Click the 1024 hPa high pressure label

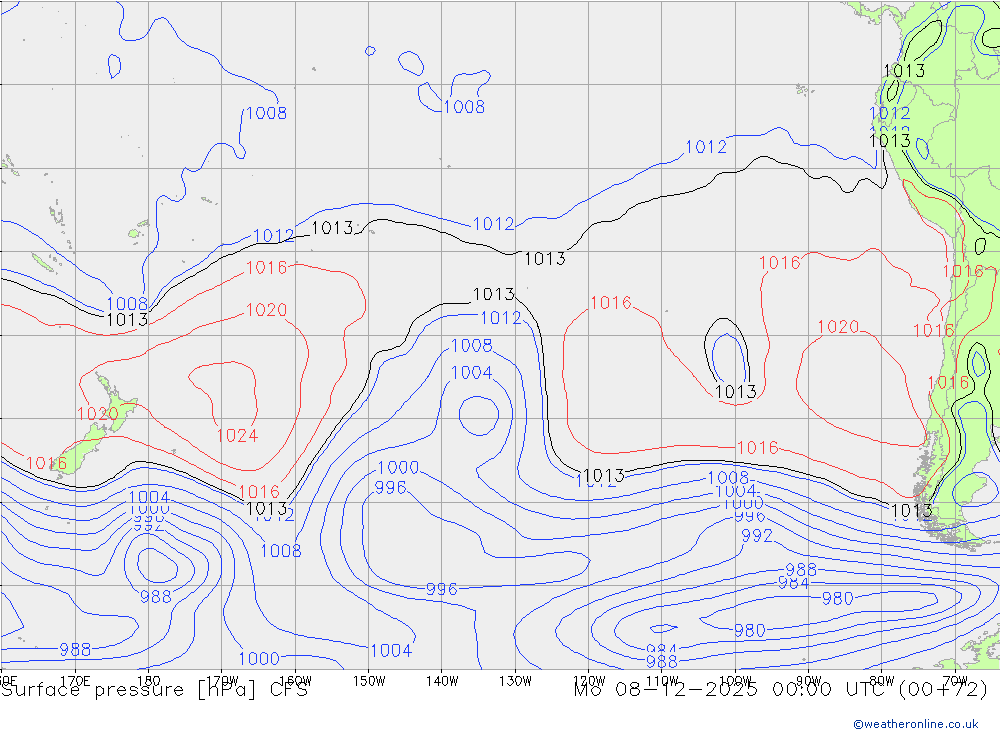point(237,435)
